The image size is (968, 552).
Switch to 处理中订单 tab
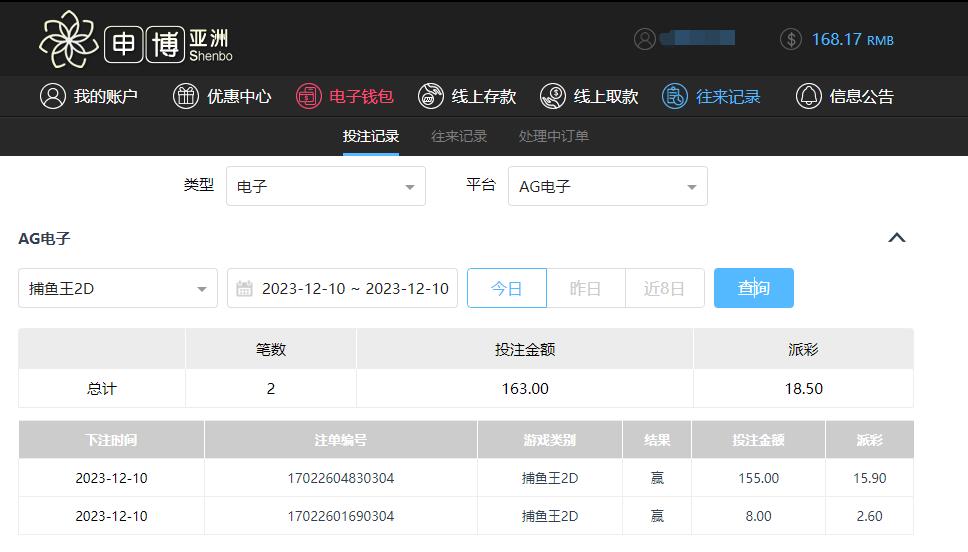(554, 136)
